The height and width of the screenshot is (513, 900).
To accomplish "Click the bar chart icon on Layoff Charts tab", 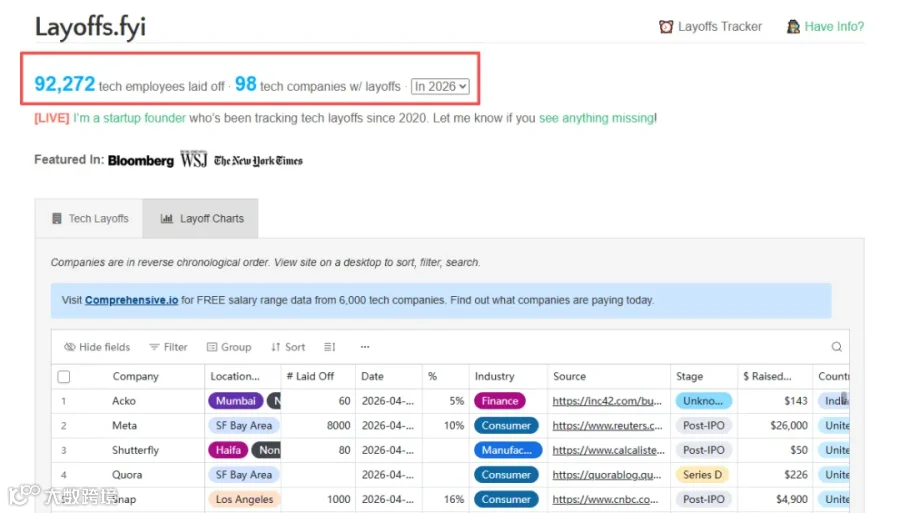I will click(166, 219).
